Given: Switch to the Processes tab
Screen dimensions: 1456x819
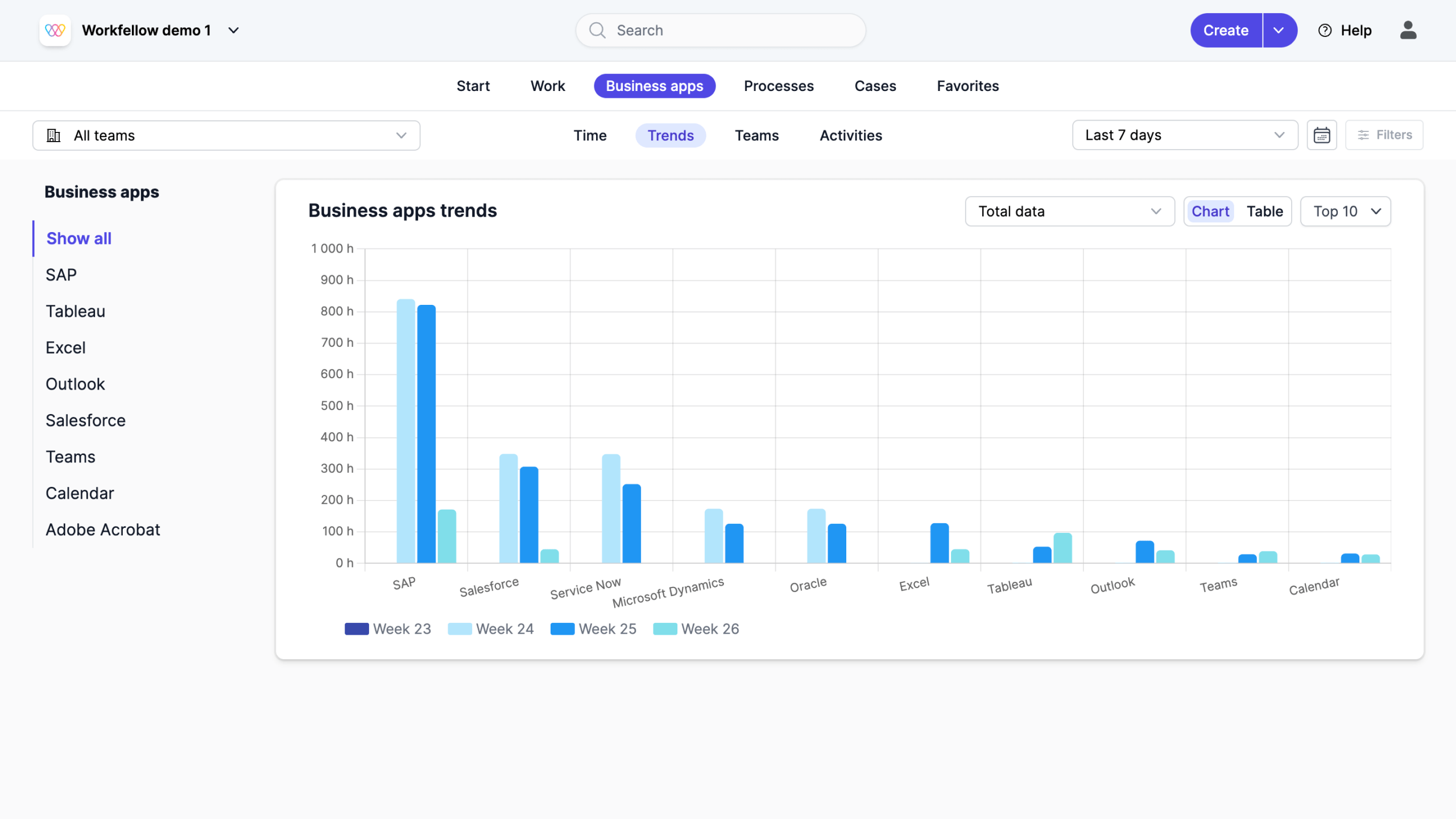Looking at the screenshot, I should click(779, 86).
